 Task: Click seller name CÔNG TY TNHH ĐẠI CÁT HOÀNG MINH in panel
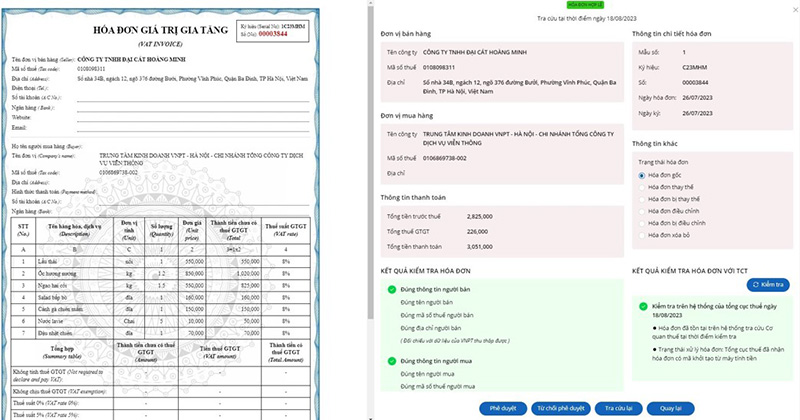tap(475, 52)
